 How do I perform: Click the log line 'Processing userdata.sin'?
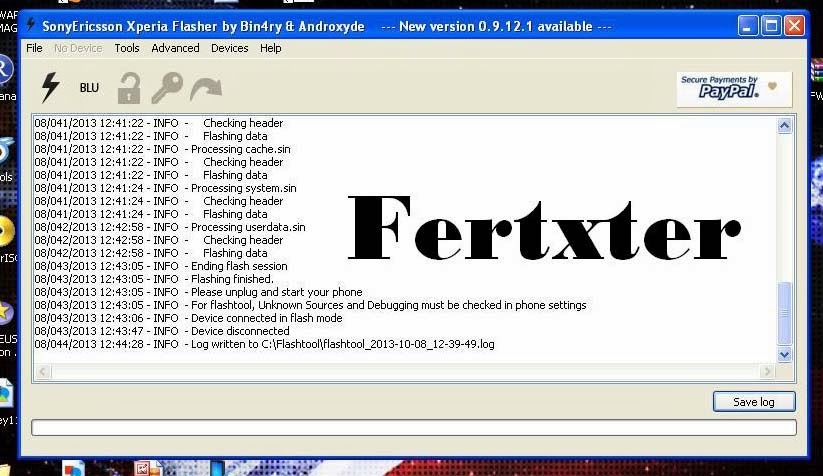point(170,227)
